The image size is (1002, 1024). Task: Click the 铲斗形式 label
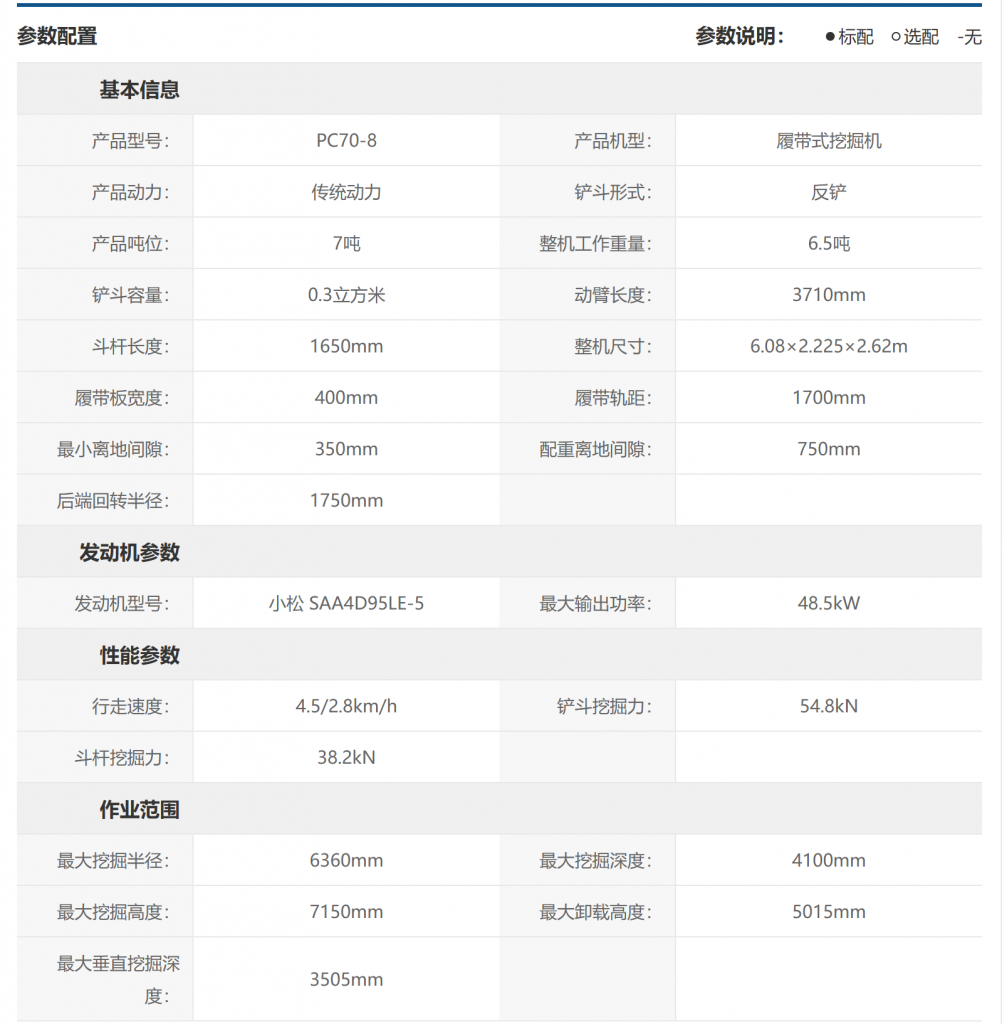coord(613,192)
